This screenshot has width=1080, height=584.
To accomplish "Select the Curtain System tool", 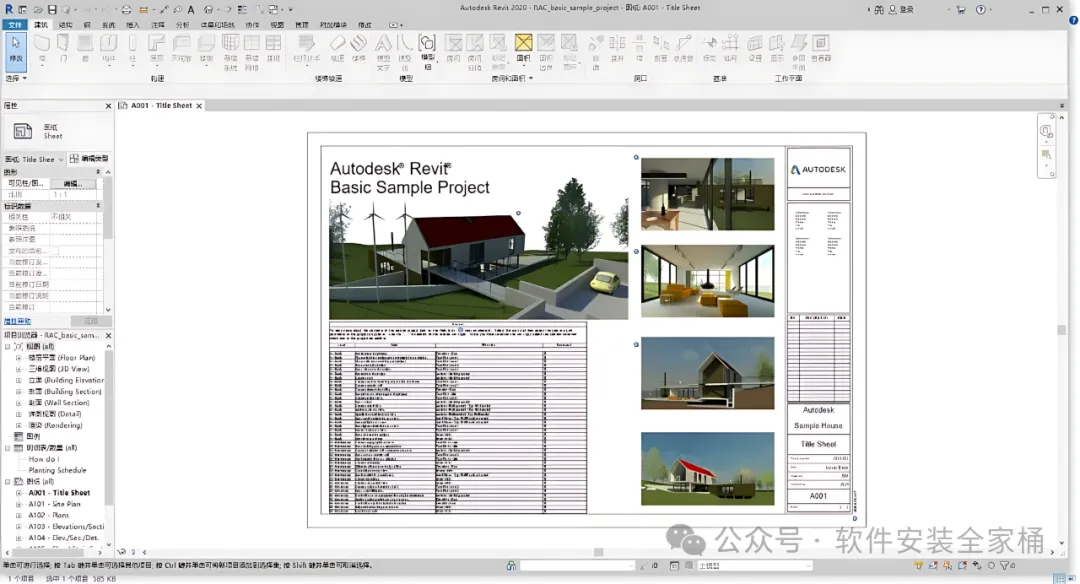I will pyautogui.click(x=230, y=52).
